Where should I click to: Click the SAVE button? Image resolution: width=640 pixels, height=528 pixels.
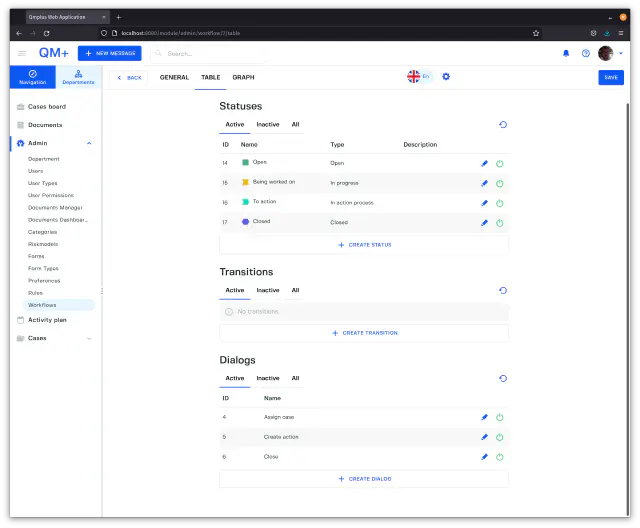611,78
